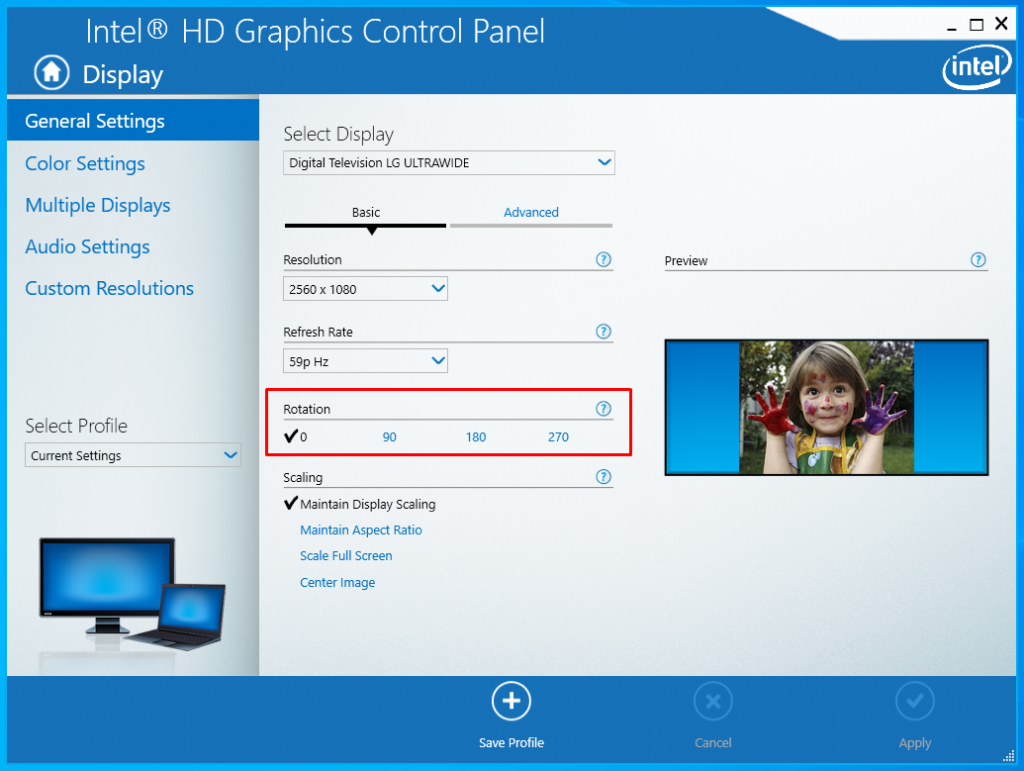The image size is (1024, 771).
Task: Click the Apply label
Action: 915,743
